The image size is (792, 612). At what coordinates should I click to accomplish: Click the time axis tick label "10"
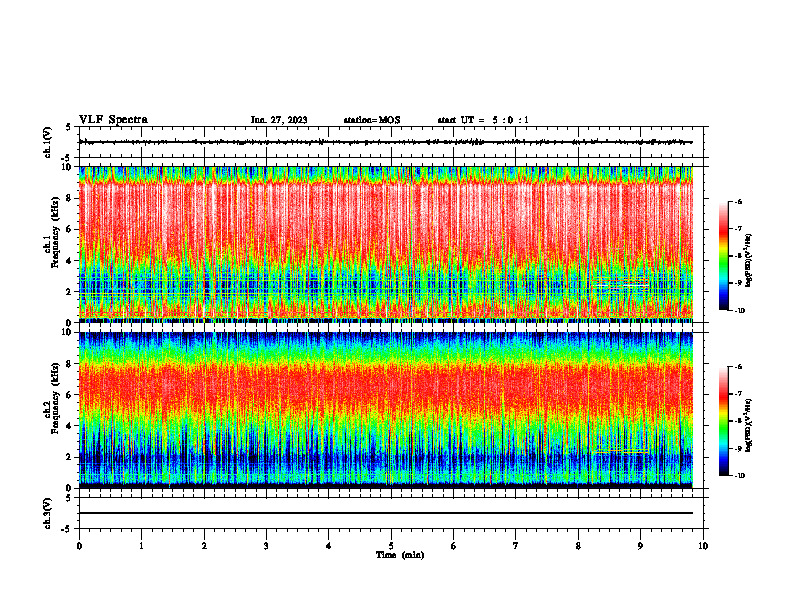[x=703, y=546]
